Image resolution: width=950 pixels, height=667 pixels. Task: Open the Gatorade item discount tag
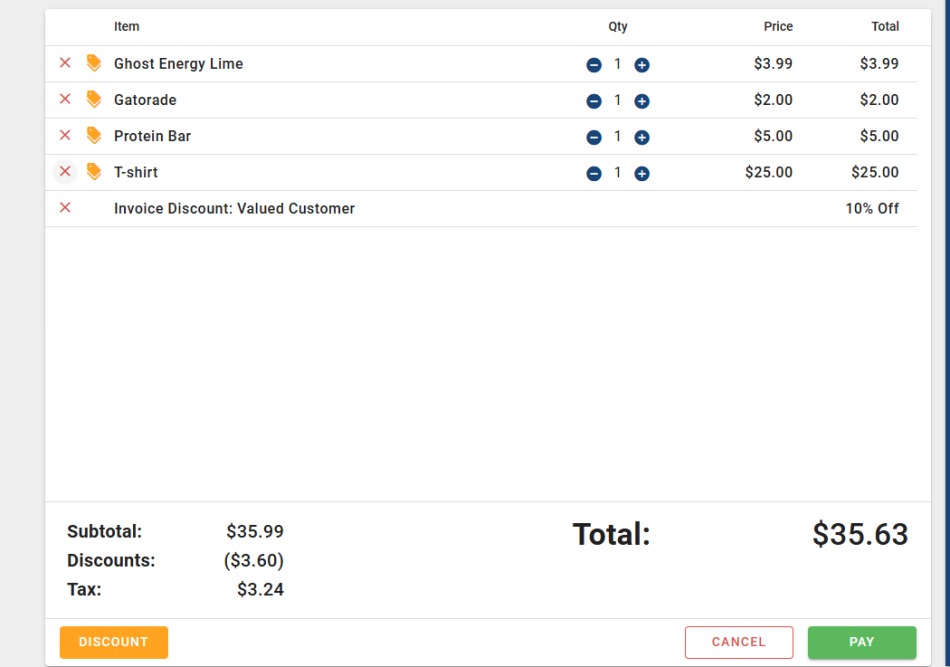coord(94,99)
